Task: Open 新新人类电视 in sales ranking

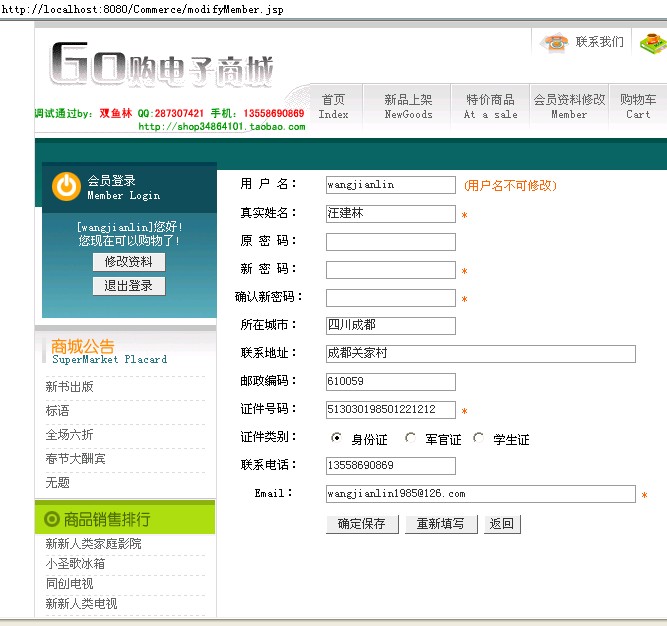Action: coord(81,603)
